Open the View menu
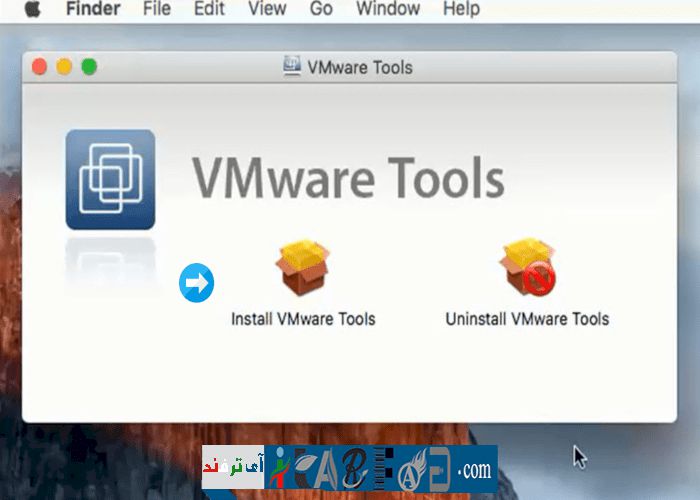Viewport: 700px width, 500px height. 266,10
